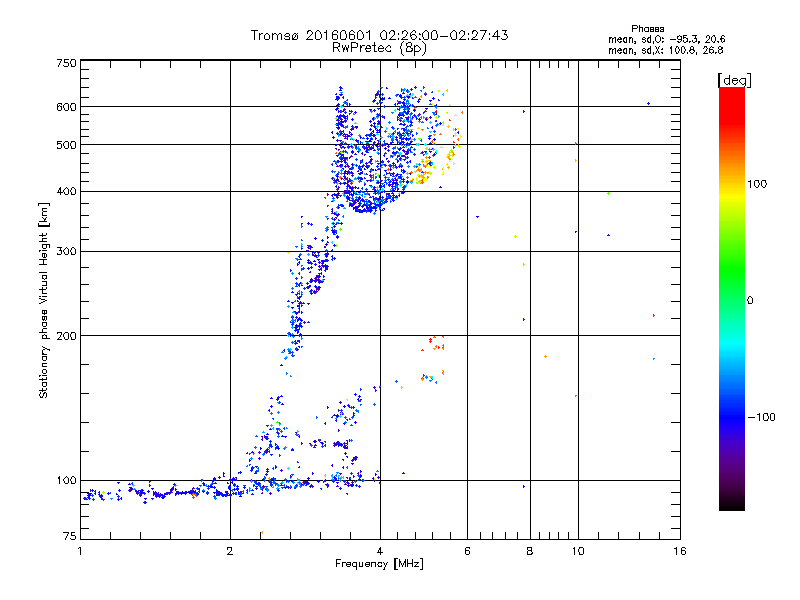Click the 'Frequency [MHz]' axis label
This screenshot has width=800, height=600.
[379, 564]
